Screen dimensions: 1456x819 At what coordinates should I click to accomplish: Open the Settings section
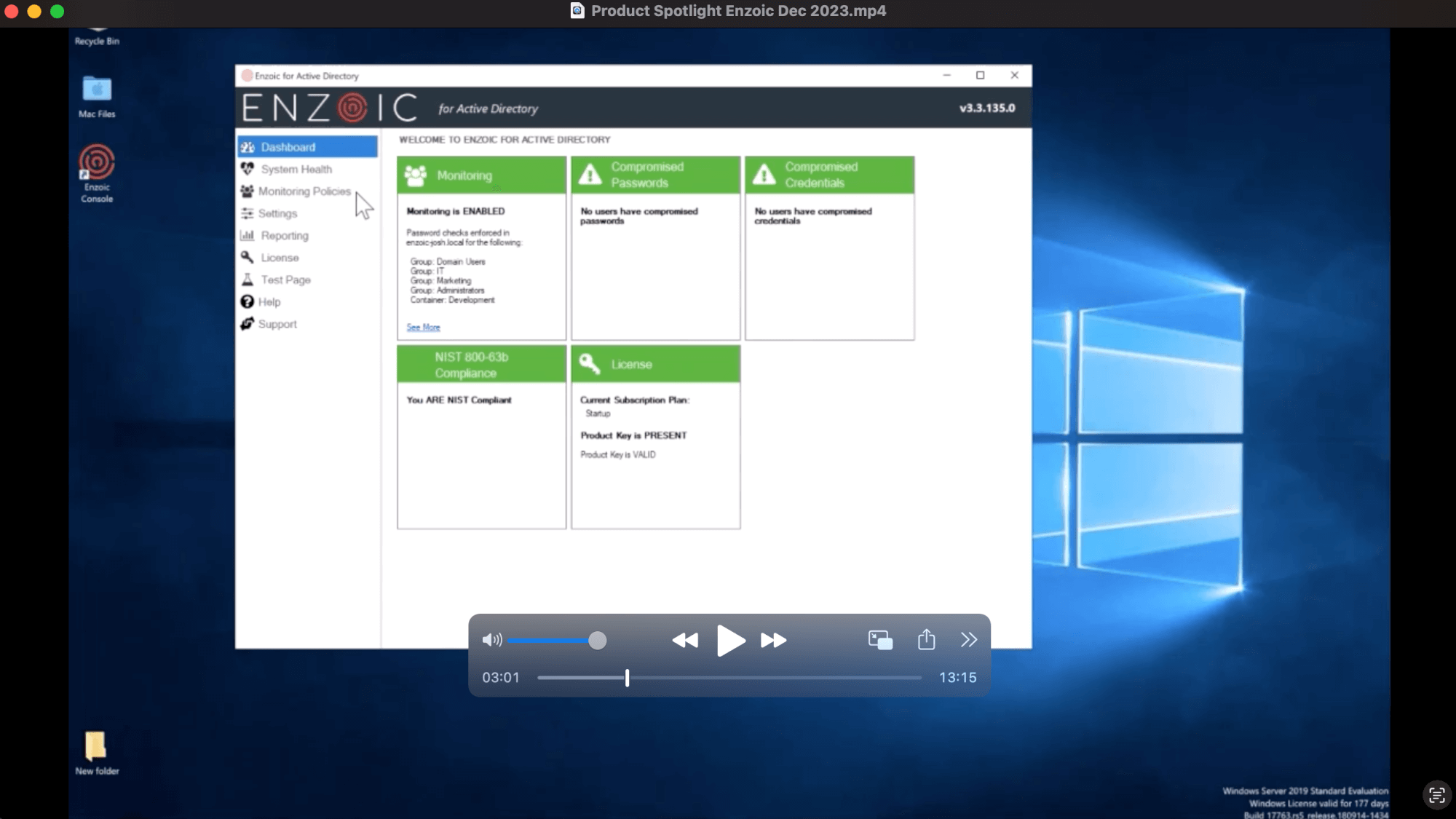tap(278, 213)
